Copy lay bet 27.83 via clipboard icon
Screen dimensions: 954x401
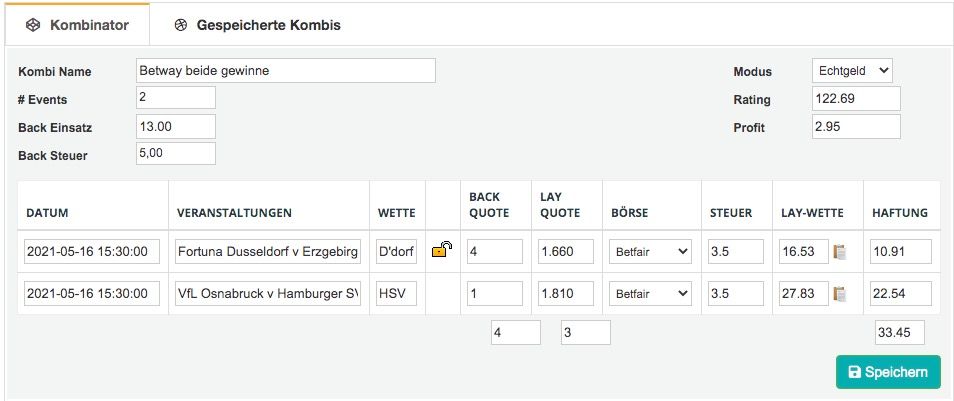coord(840,293)
